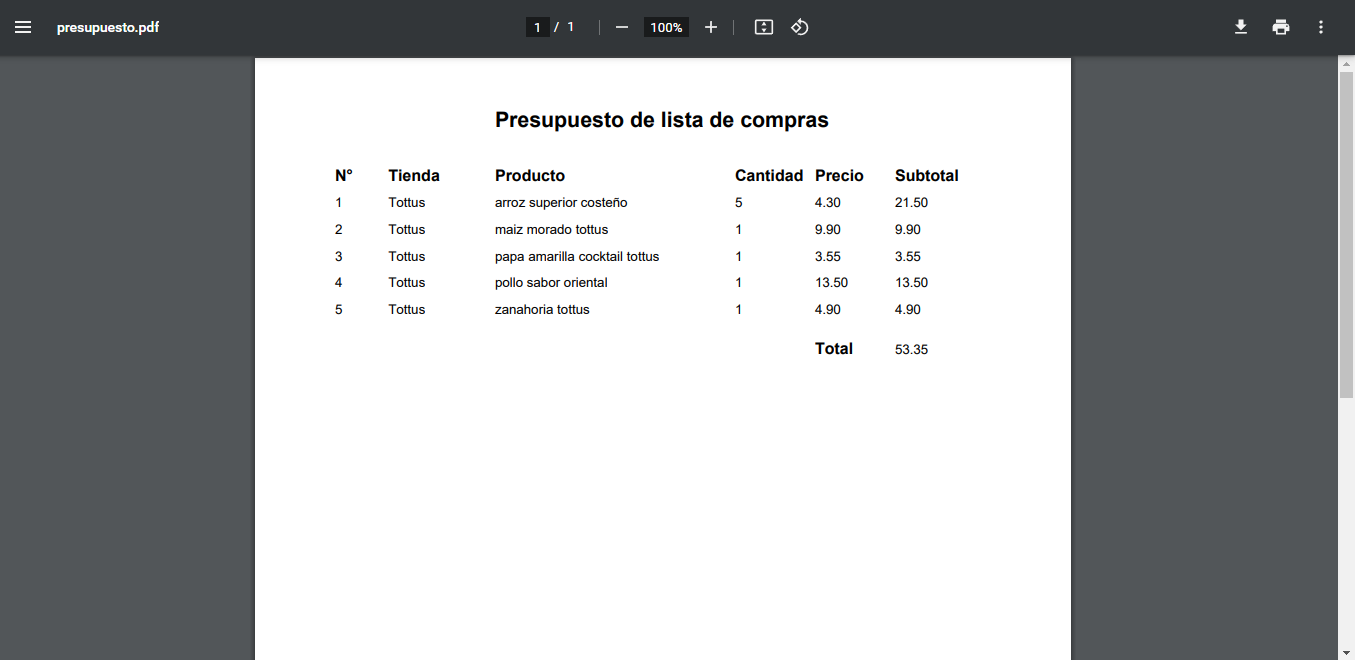Open the sidebar hamburger menu
This screenshot has width=1355, height=660.
click(x=23, y=27)
